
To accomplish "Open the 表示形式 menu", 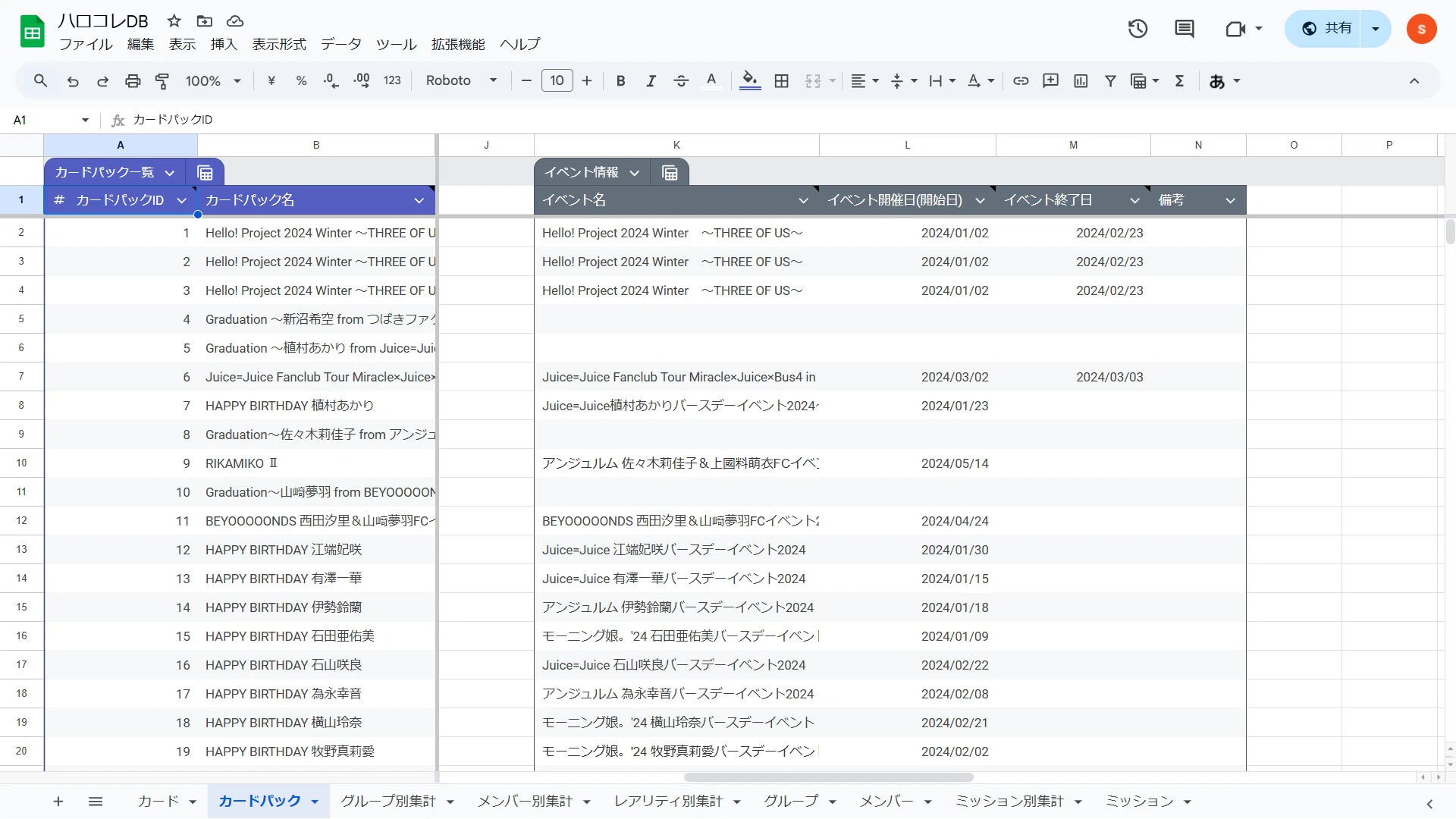I will pos(279,44).
